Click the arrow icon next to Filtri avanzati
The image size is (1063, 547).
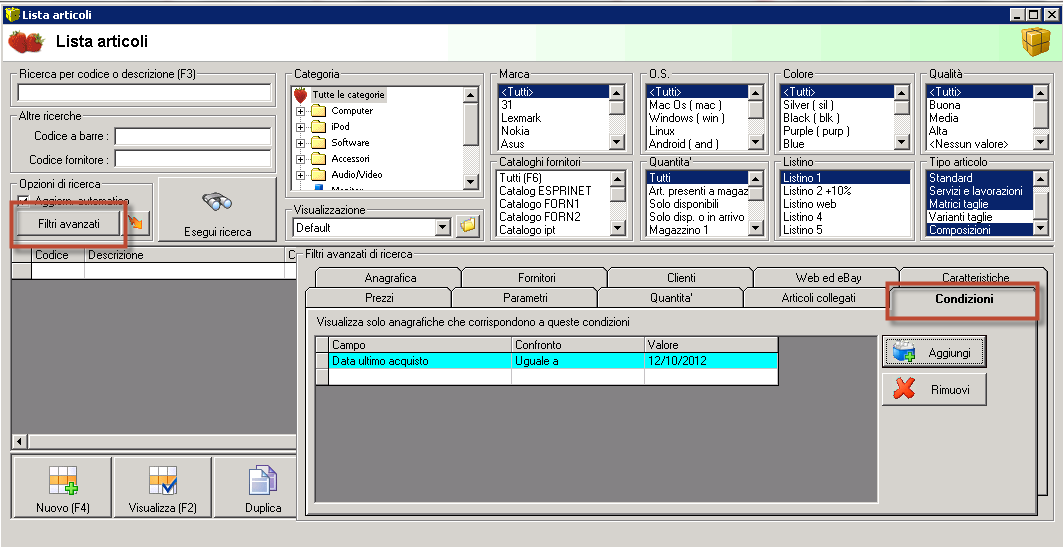tap(135, 224)
